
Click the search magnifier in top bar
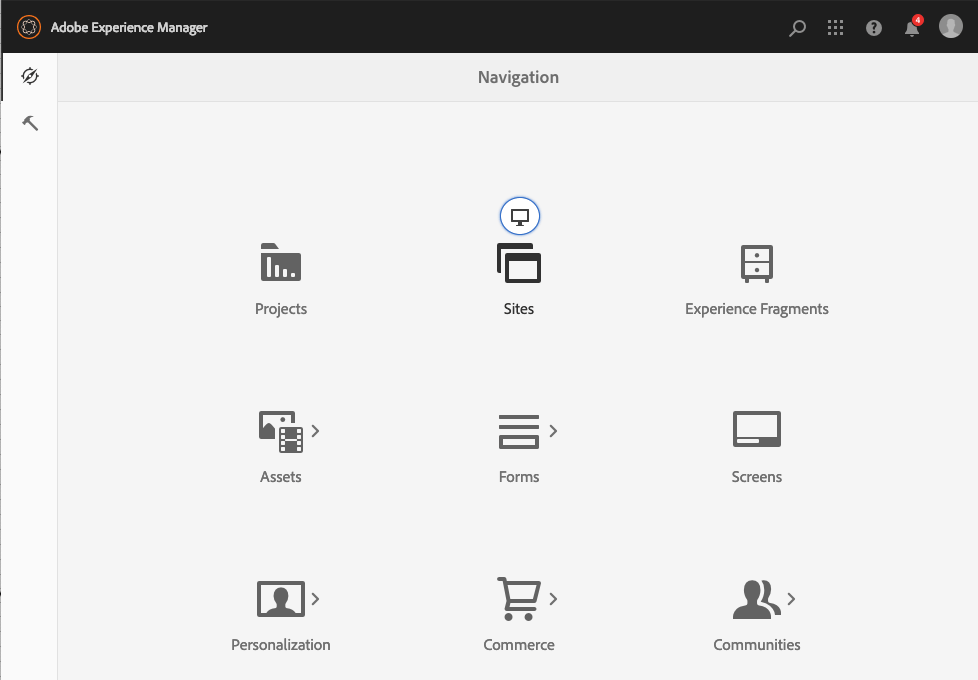point(797,27)
